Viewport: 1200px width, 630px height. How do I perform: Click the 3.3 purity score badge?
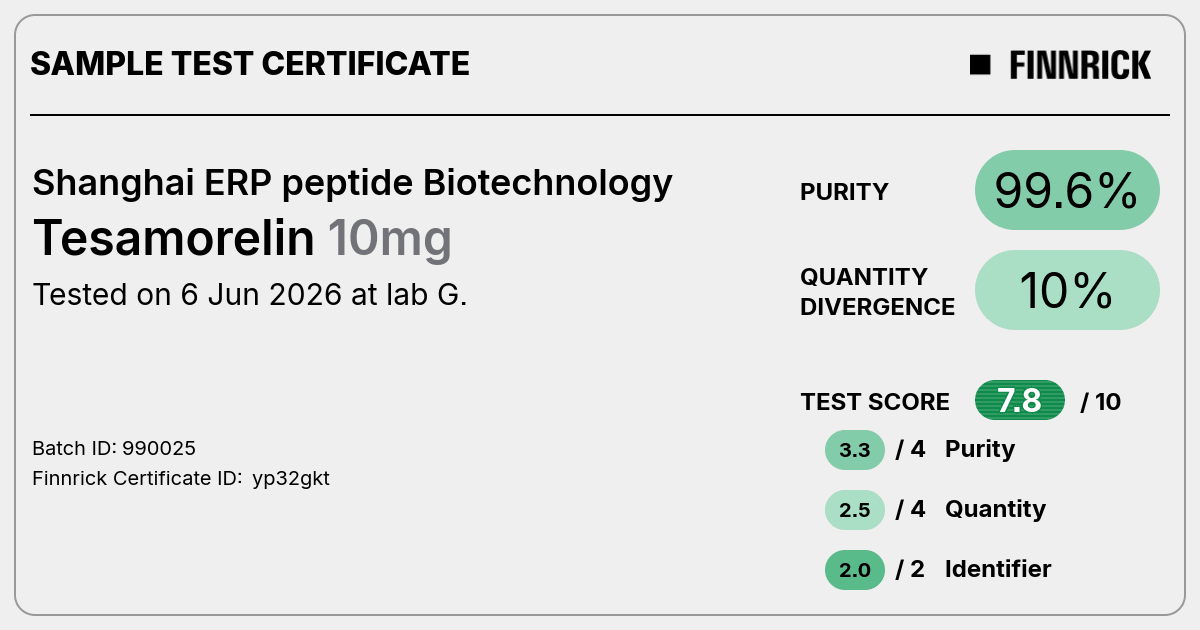(x=855, y=450)
